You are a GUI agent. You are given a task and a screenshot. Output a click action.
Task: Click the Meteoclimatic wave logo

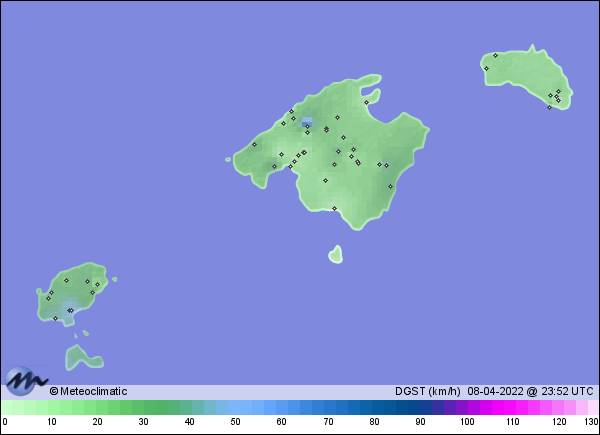click(x=25, y=381)
